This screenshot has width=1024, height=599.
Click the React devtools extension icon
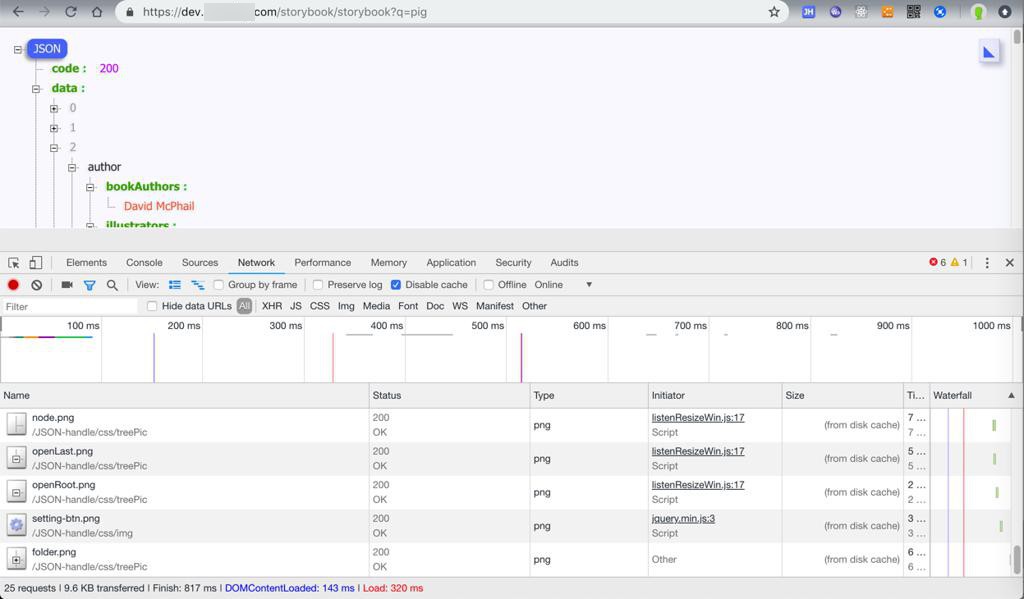click(x=861, y=12)
